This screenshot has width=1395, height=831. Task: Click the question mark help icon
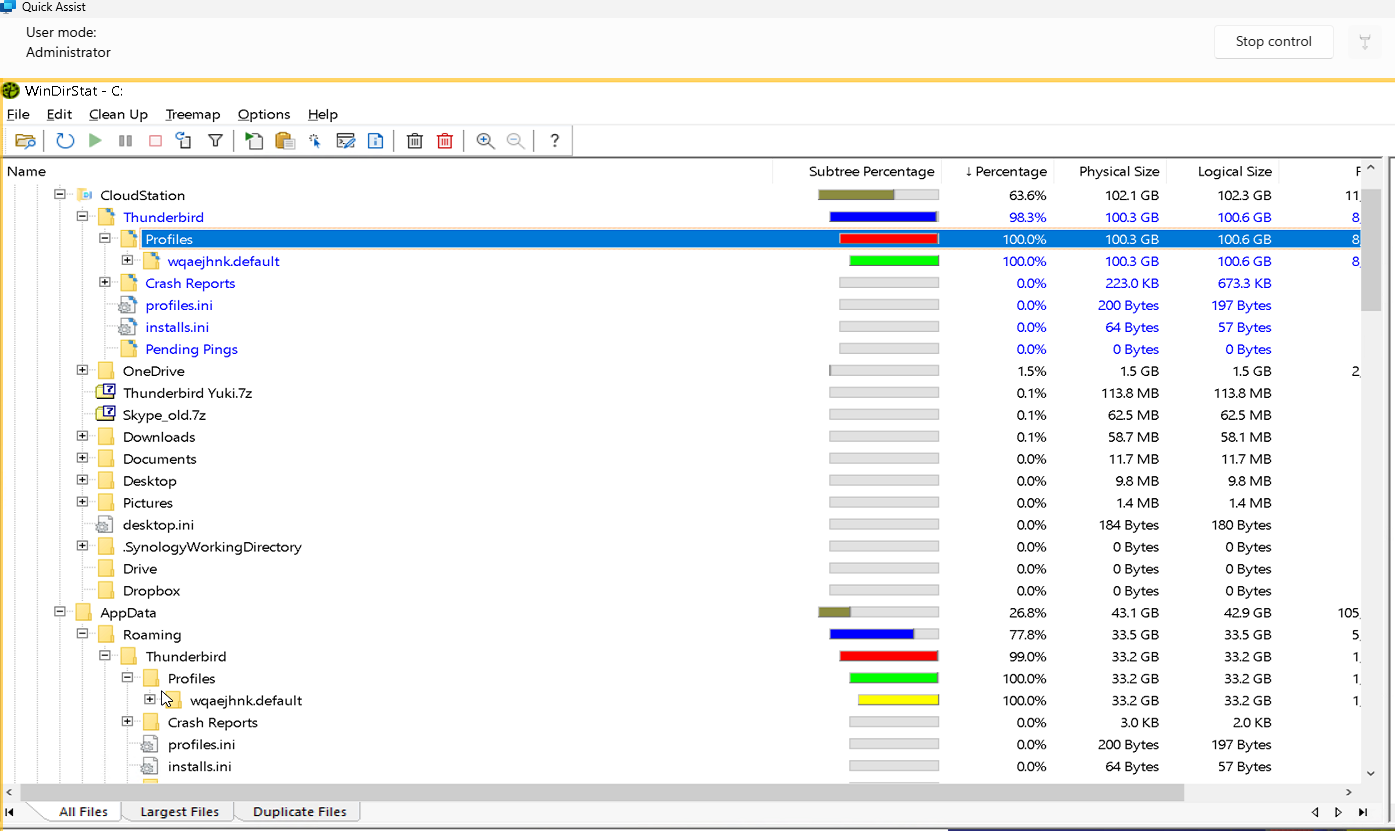pyautogui.click(x=555, y=141)
